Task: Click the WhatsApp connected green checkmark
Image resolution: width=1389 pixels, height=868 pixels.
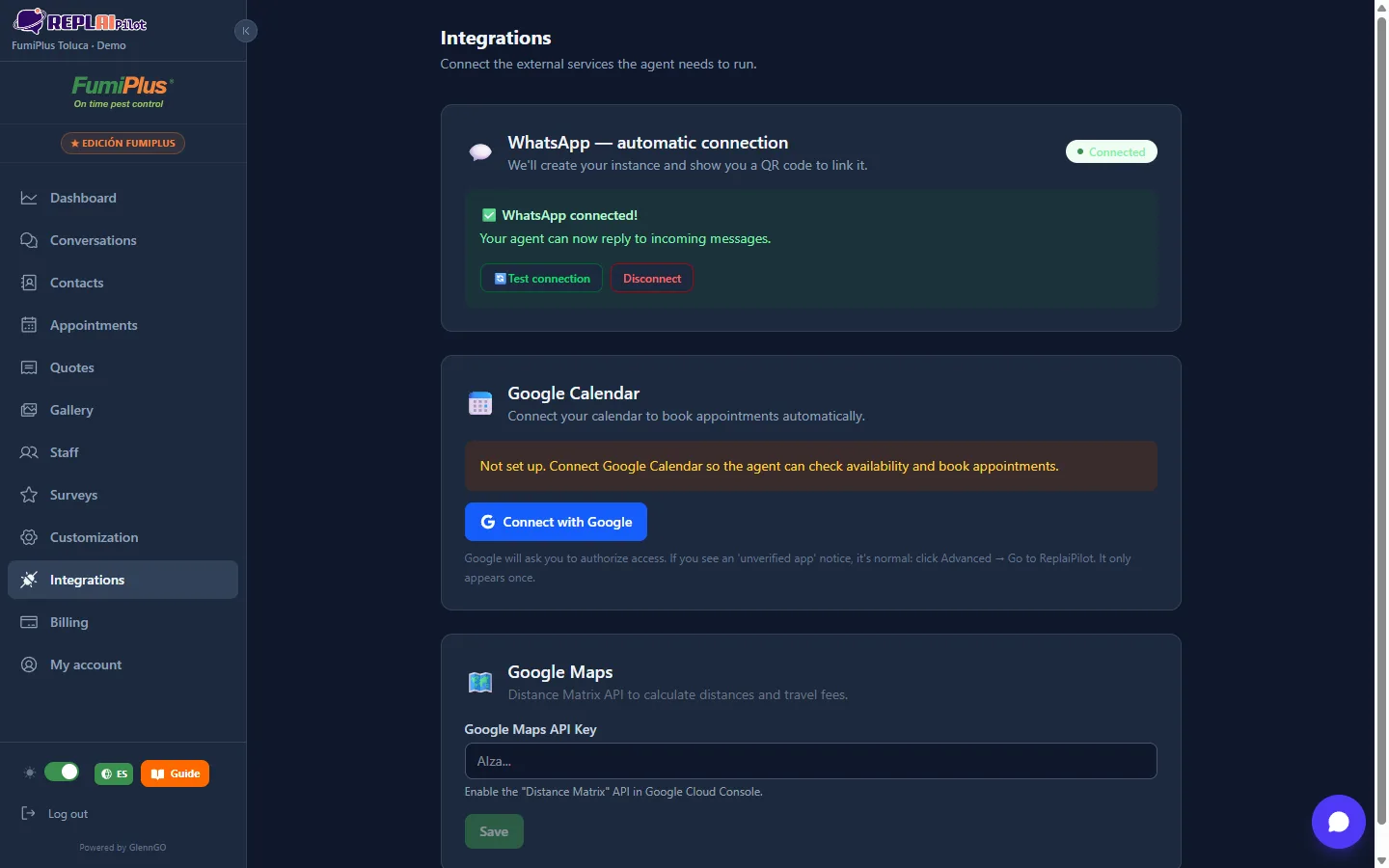Action: point(489,215)
